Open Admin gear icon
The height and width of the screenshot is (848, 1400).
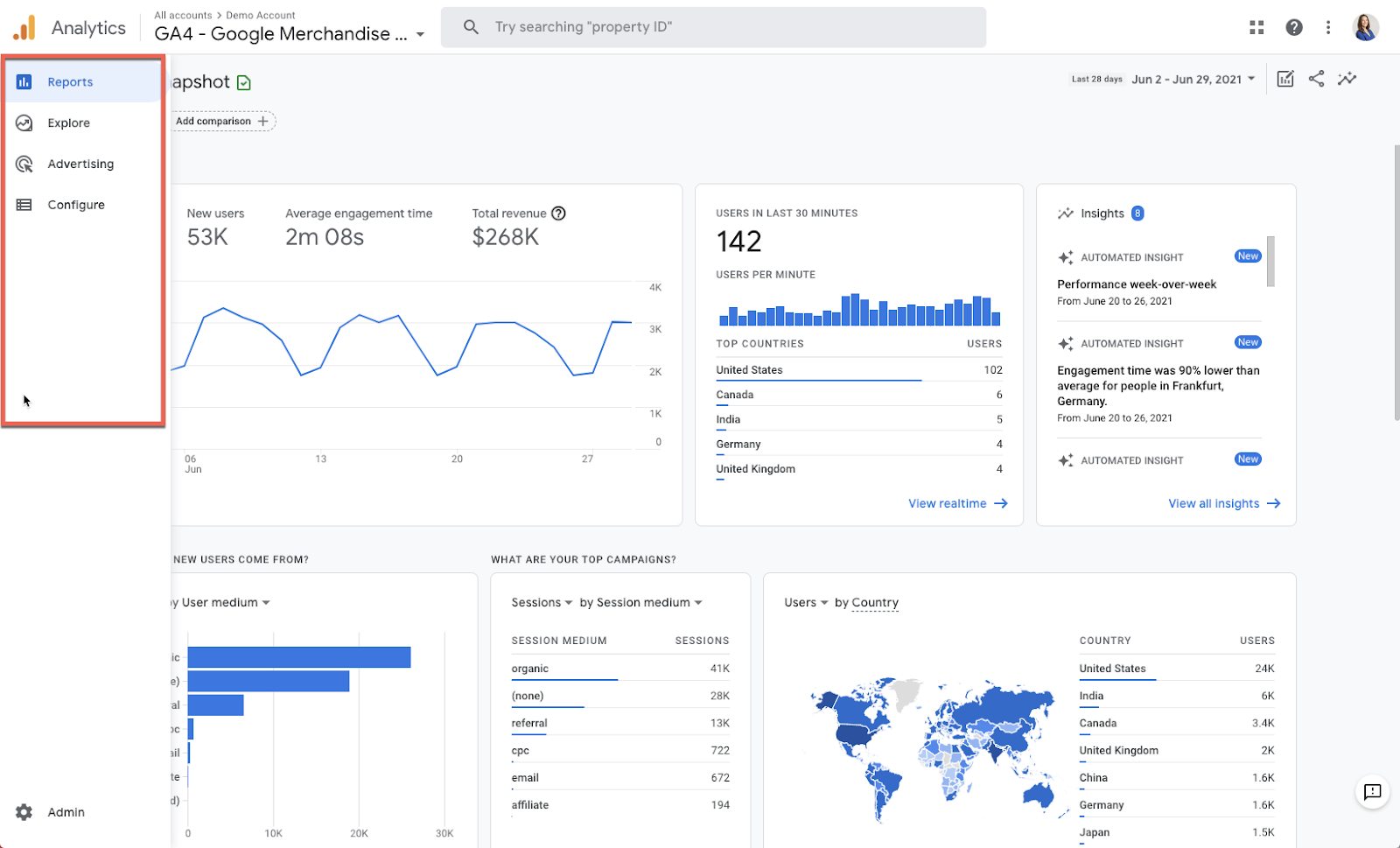coord(24,812)
